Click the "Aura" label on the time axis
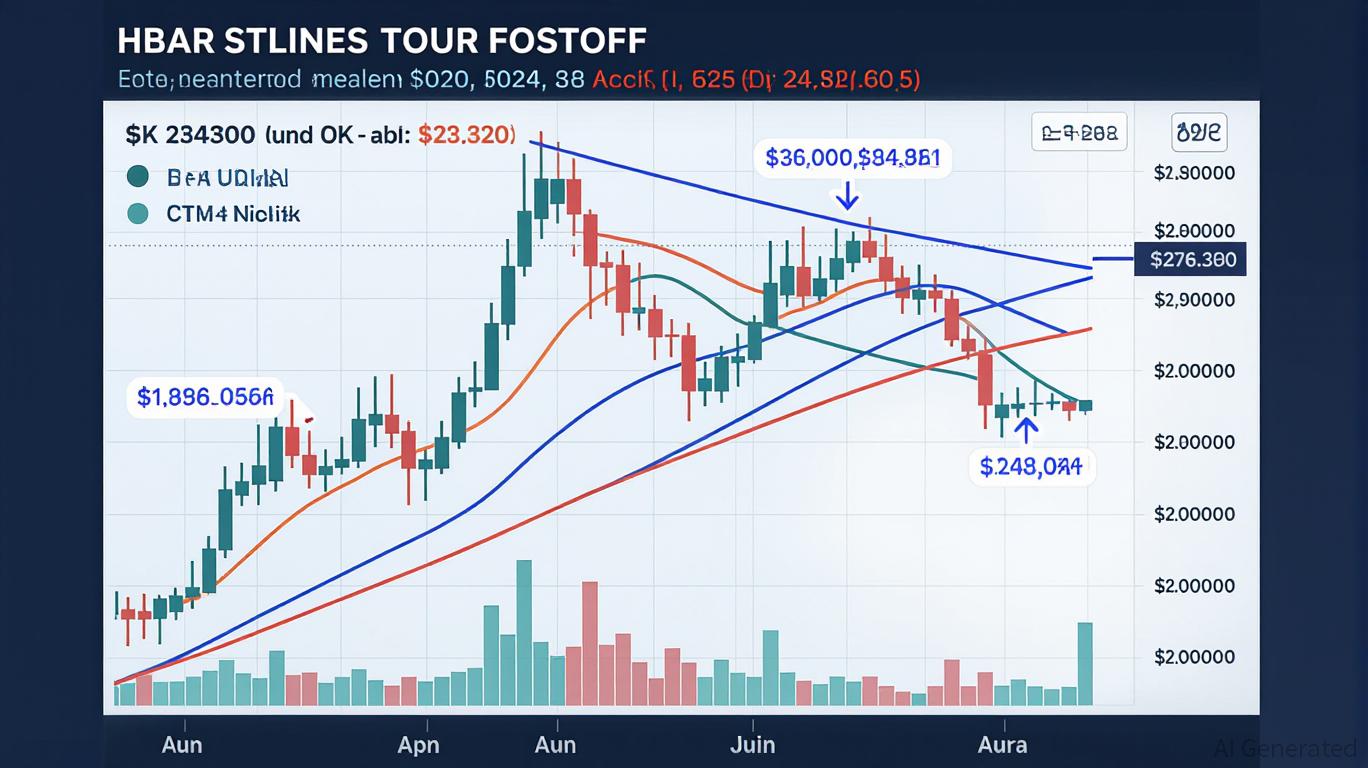Image resolution: width=1368 pixels, height=768 pixels. (x=1002, y=745)
